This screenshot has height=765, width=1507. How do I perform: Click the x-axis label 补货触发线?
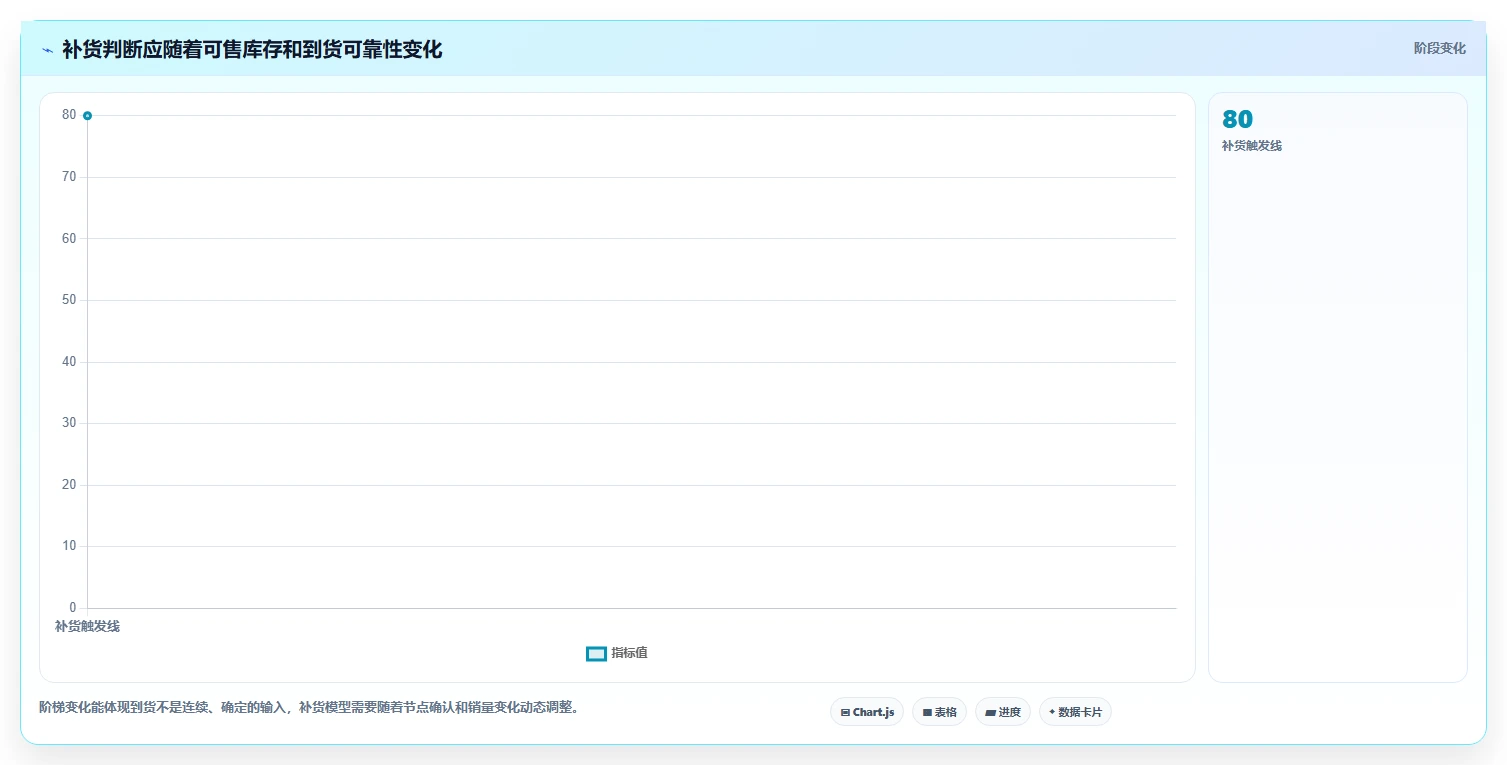pyautogui.click(x=87, y=626)
